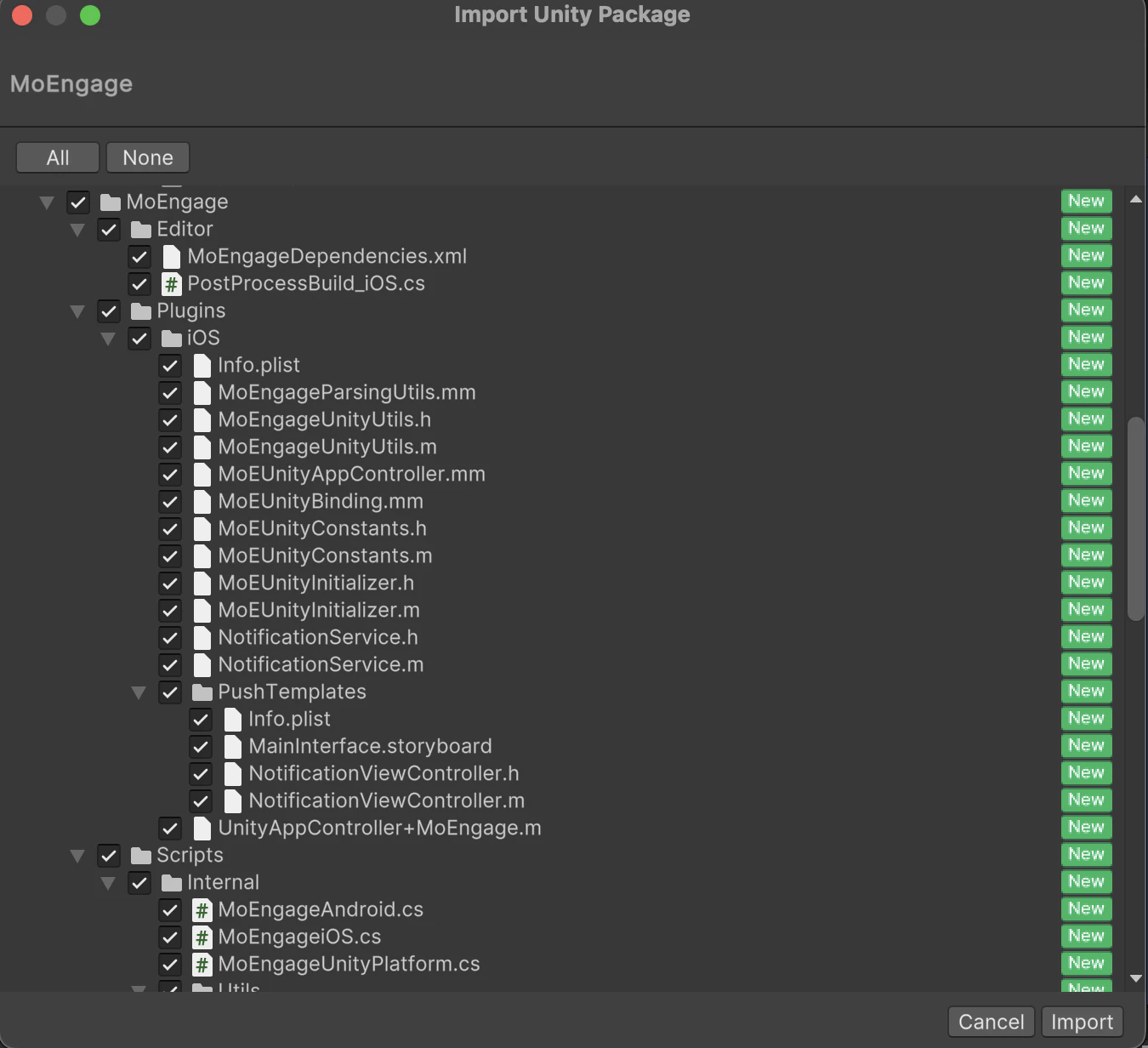Click the All selection button
The height and width of the screenshot is (1048, 1148).
pyautogui.click(x=57, y=157)
